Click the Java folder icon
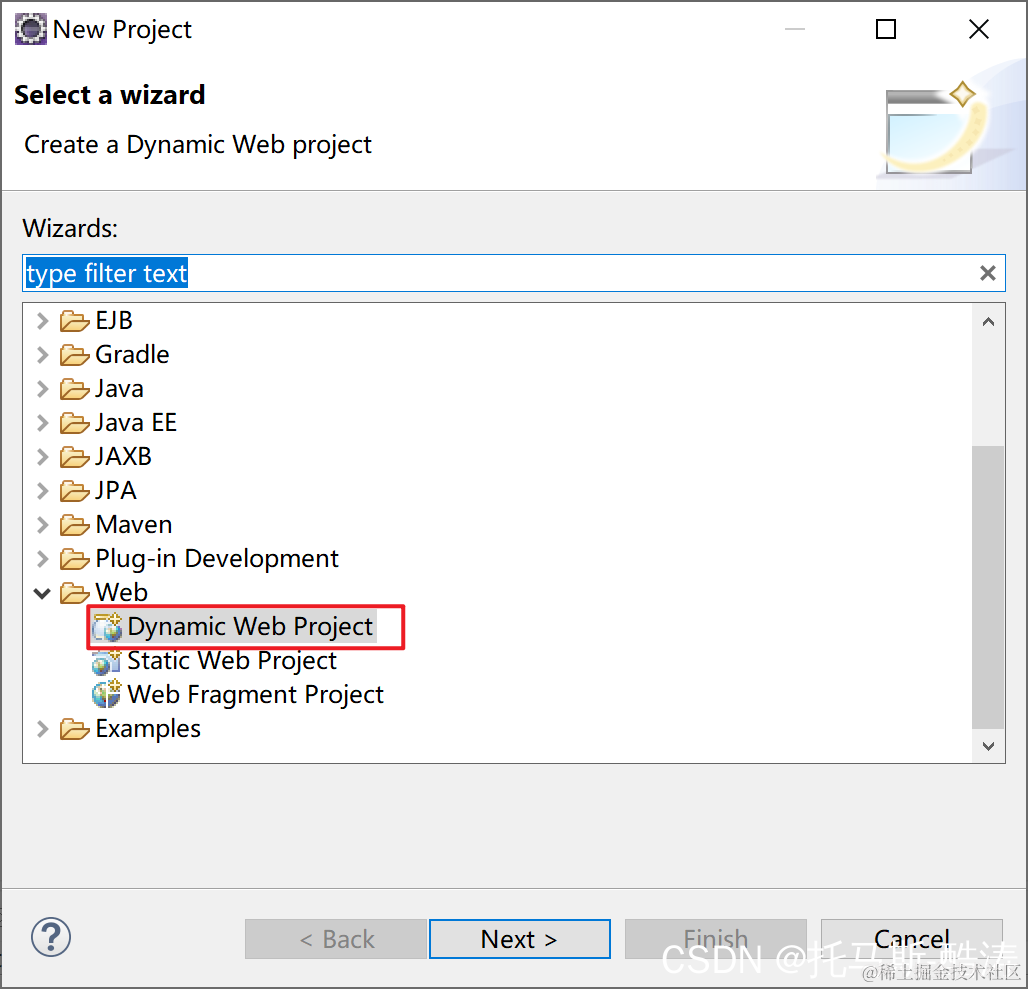The image size is (1028, 989). 74,389
